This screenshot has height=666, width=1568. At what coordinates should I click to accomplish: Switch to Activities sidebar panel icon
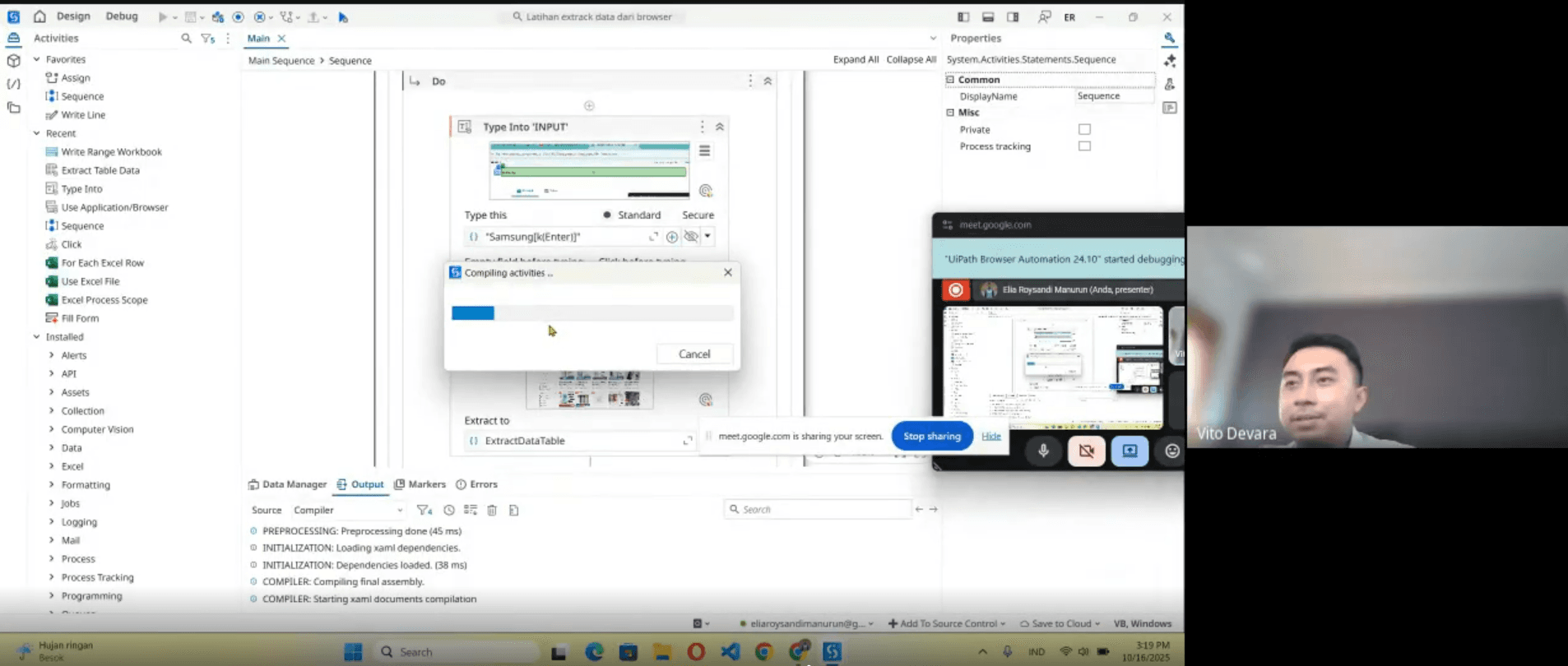13,38
